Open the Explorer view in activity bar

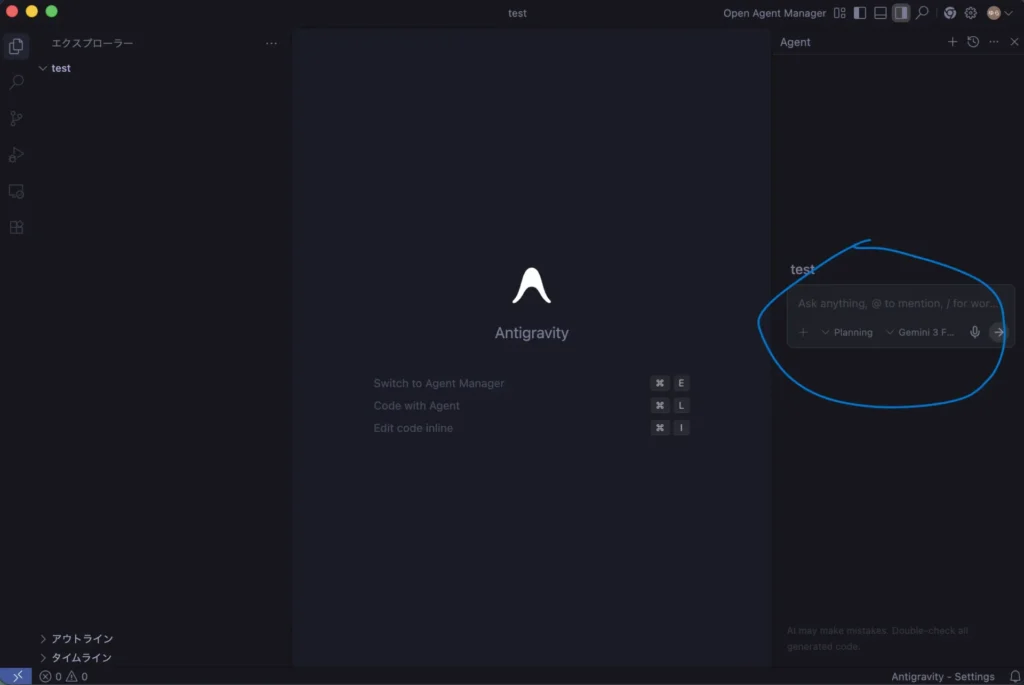point(16,46)
